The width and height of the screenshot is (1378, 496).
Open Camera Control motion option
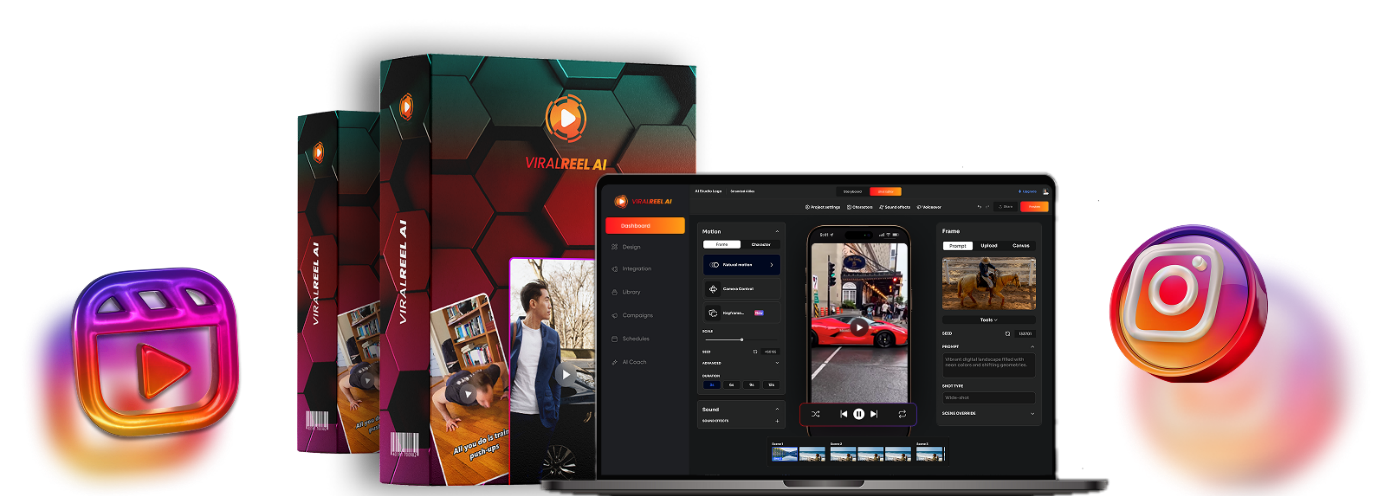[x=741, y=289]
